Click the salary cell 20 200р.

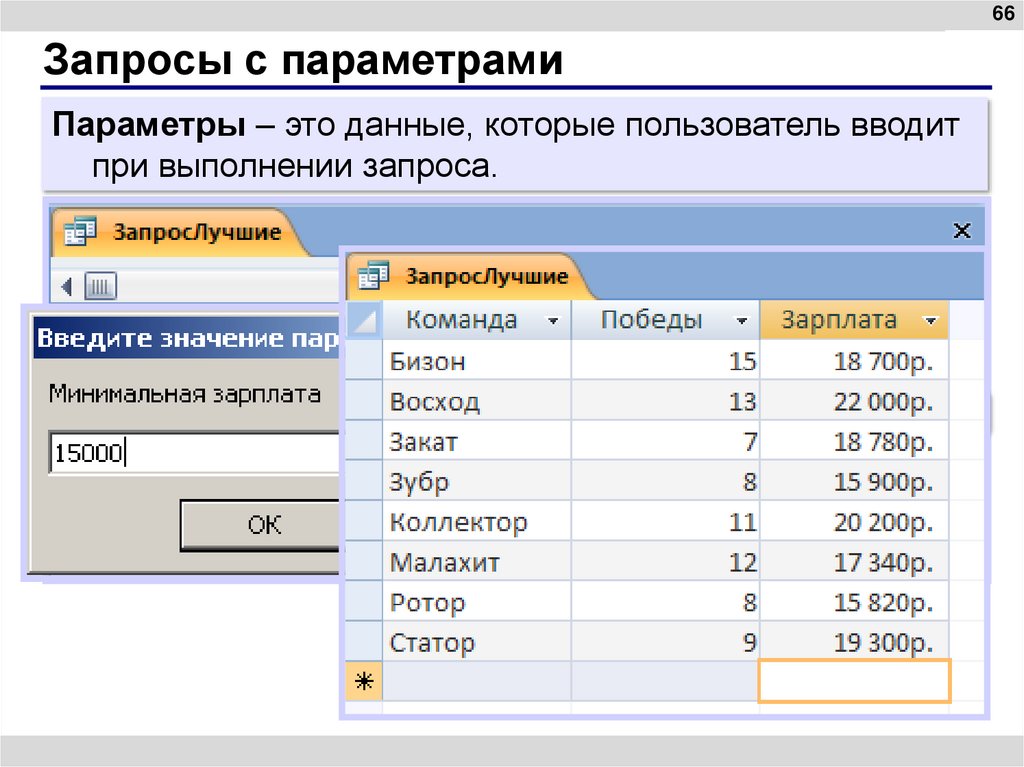pyautogui.click(x=854, y=522)
